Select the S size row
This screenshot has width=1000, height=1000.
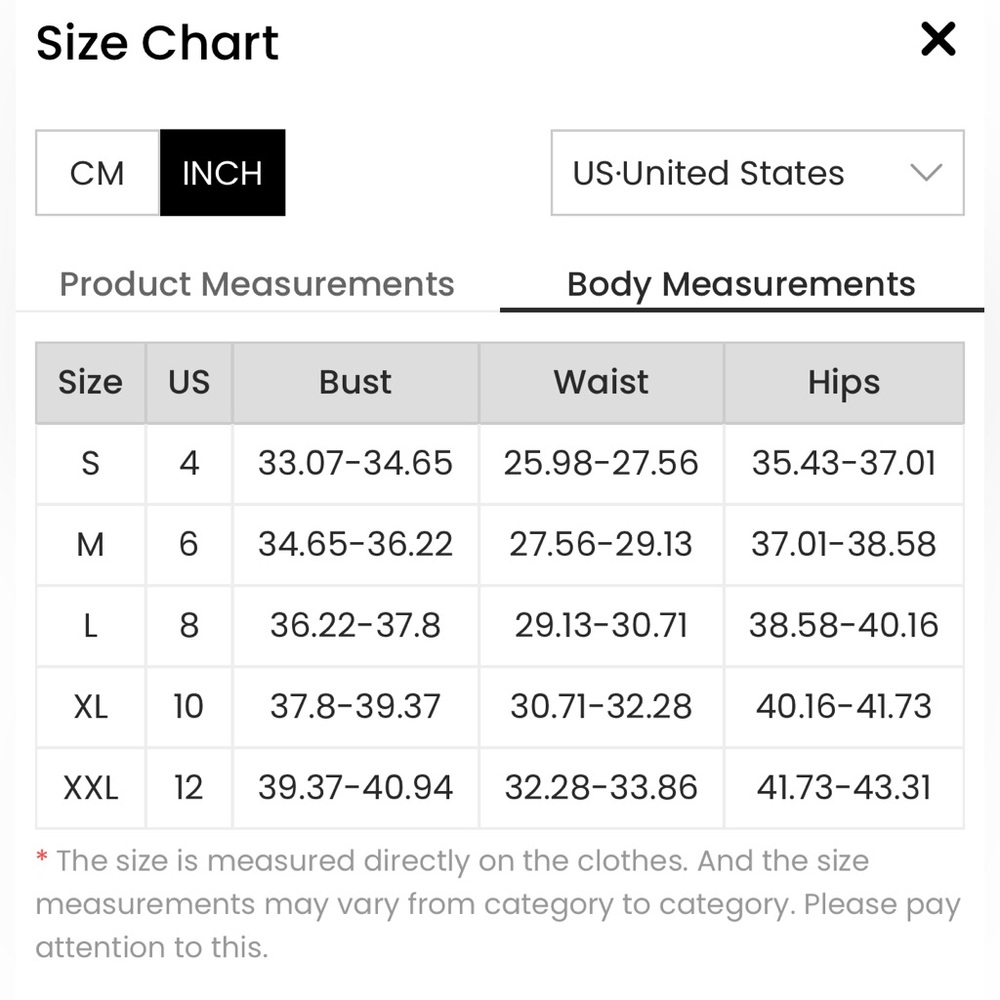point(500,464)
